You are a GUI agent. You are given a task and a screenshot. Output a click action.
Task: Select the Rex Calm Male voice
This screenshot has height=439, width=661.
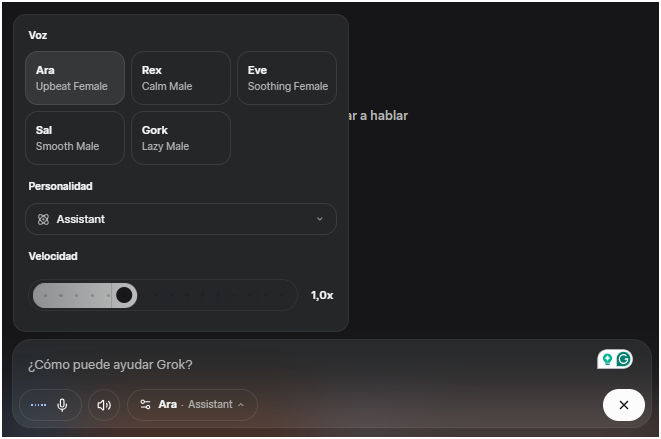coord(181,78)
